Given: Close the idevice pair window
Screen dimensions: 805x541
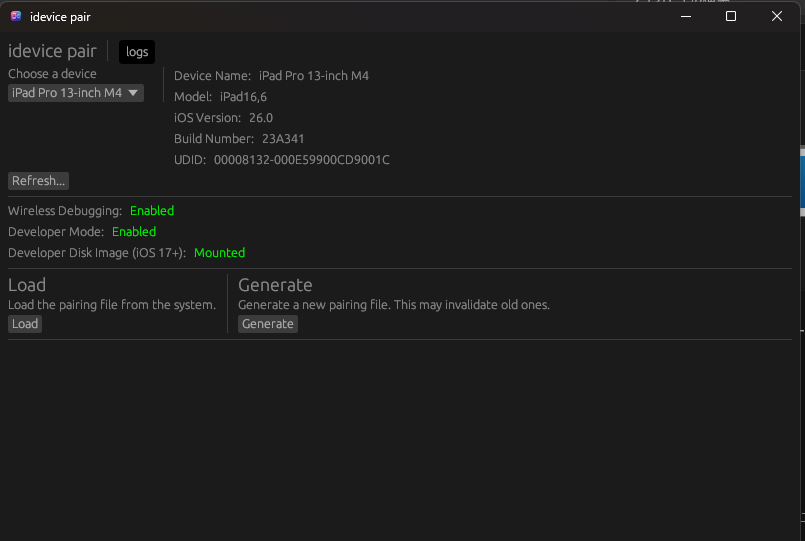Looking at the screenshot, I should click(x=777, y=16).
